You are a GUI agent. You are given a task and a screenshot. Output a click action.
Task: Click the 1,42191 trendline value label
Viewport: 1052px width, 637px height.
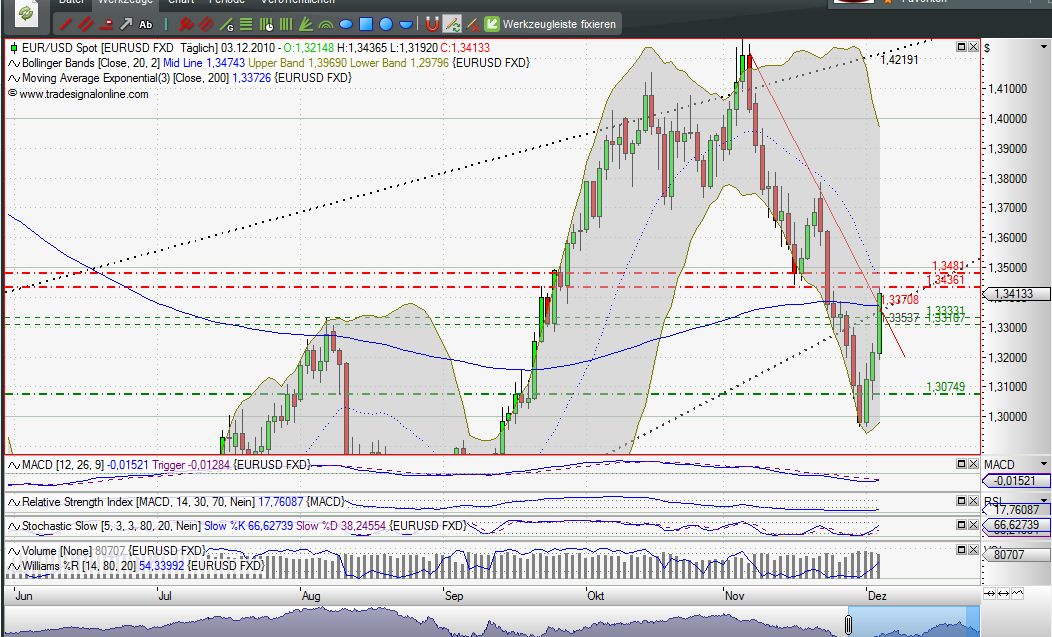coord(899,59)
